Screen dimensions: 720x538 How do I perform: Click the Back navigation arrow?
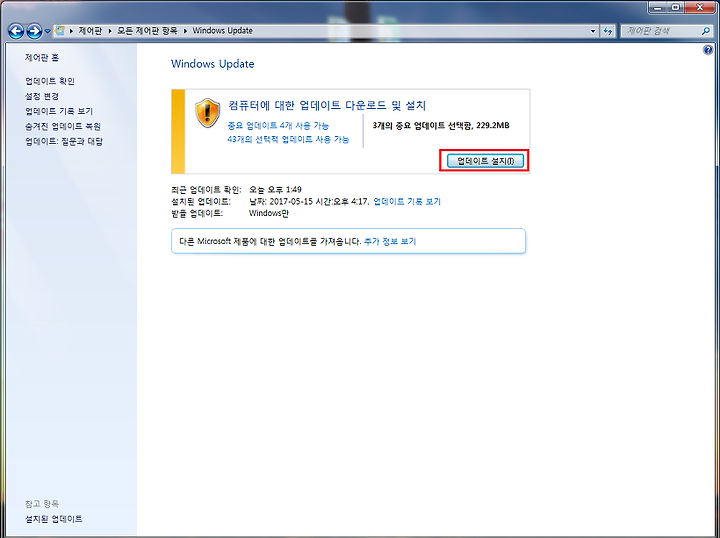[16, 31]
